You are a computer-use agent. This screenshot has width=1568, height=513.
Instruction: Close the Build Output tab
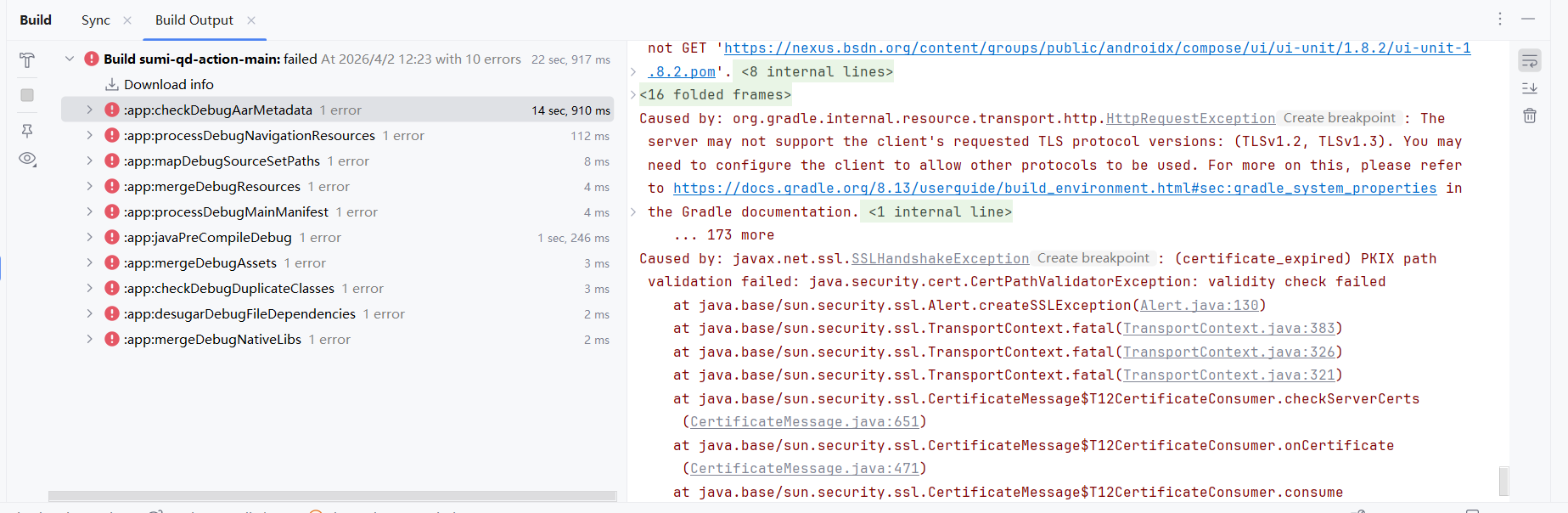(251, 20)
